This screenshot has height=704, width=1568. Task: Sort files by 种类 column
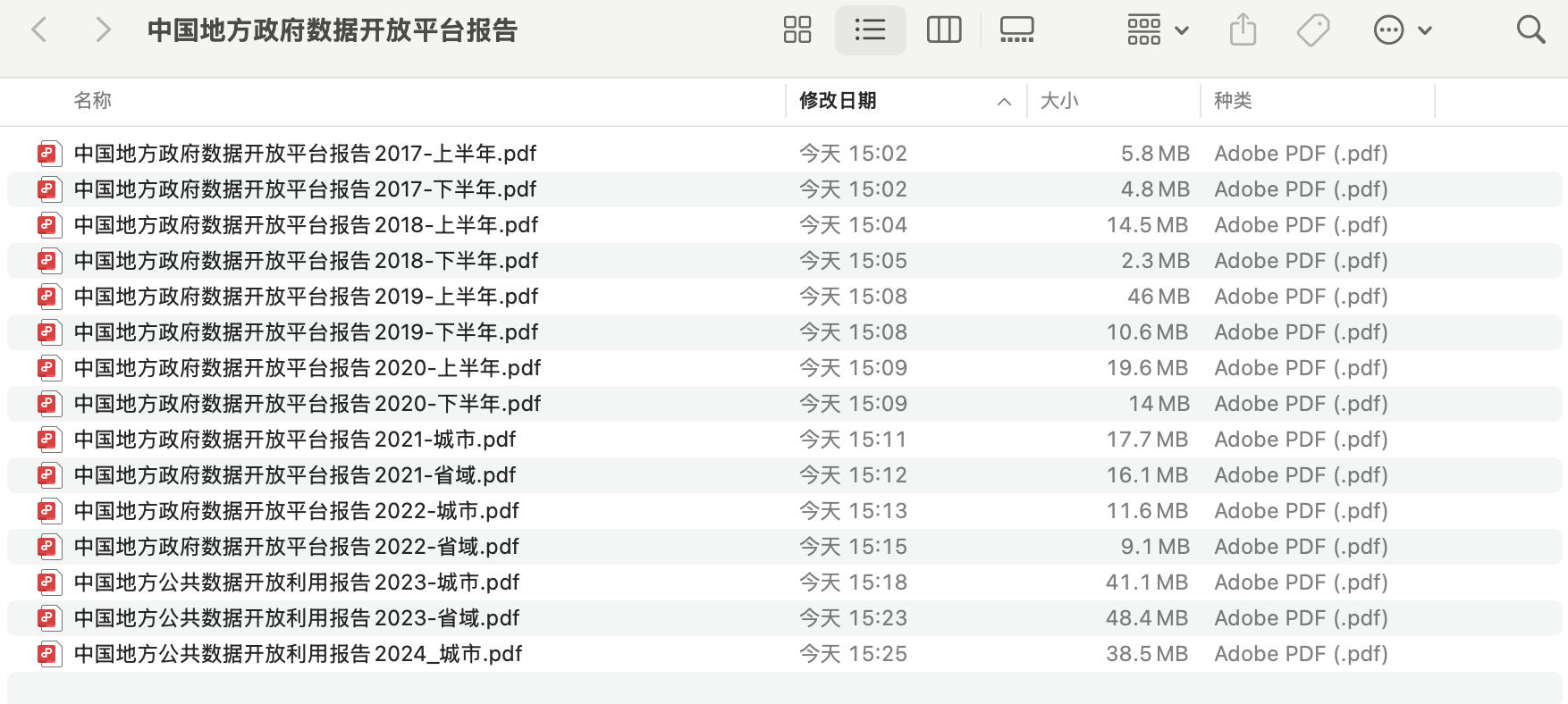(1233, 101)
